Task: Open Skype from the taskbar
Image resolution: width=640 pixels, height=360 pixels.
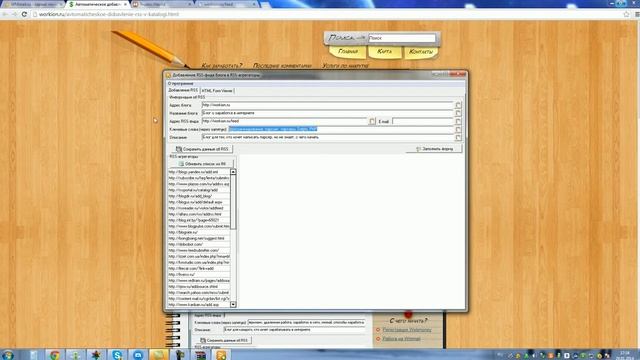Action: (117, 355)
